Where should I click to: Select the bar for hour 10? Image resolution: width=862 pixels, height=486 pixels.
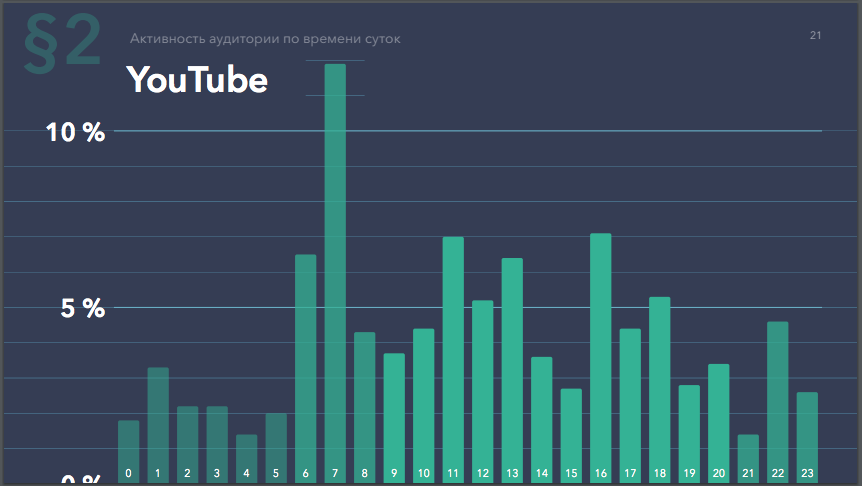pyautogui.click(x=423, y=406)
